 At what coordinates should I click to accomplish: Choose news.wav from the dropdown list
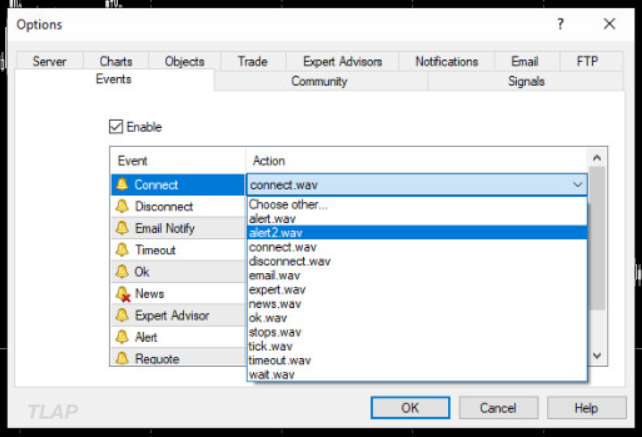tap(417, 303)
